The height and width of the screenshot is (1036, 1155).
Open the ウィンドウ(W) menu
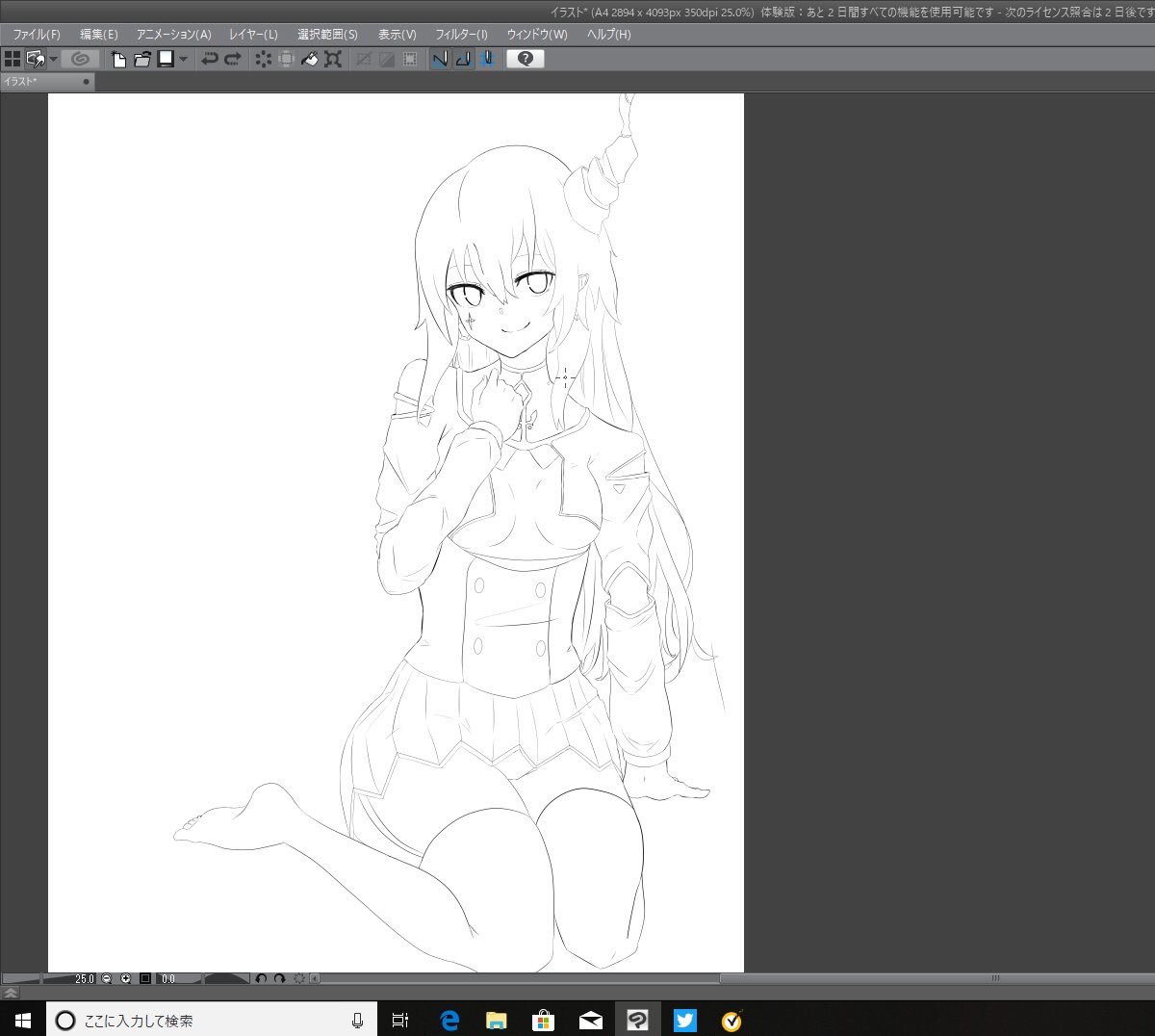(537, 34)
